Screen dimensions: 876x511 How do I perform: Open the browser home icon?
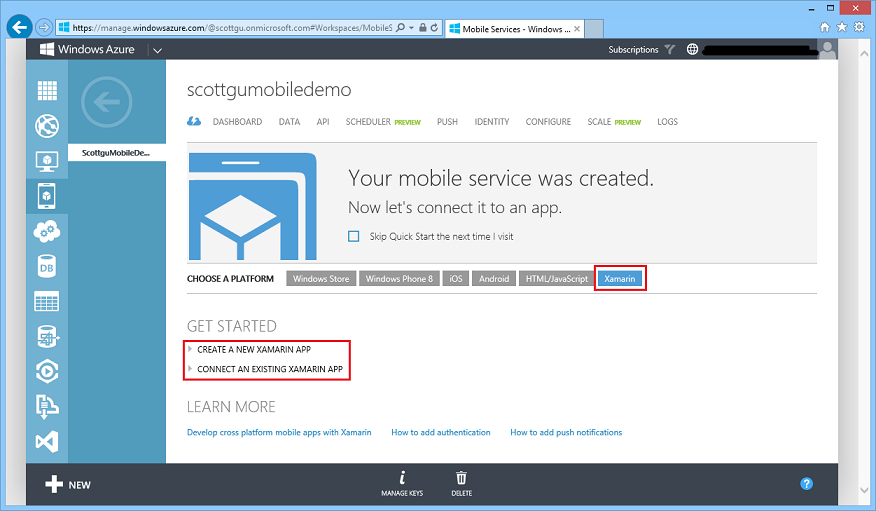[825, 27]
